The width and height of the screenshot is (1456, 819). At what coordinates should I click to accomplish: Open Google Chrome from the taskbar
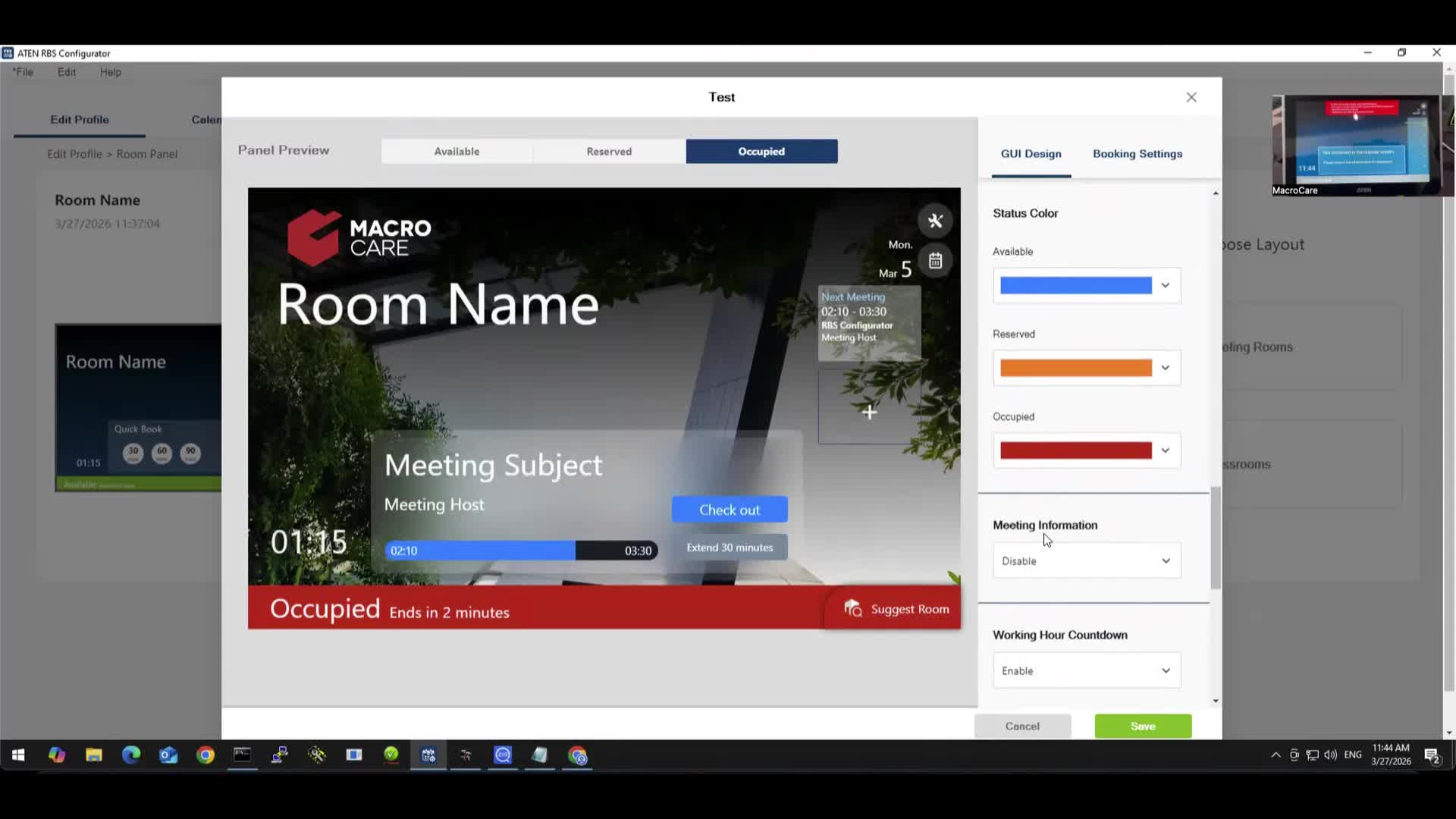[x=206, y=755]
